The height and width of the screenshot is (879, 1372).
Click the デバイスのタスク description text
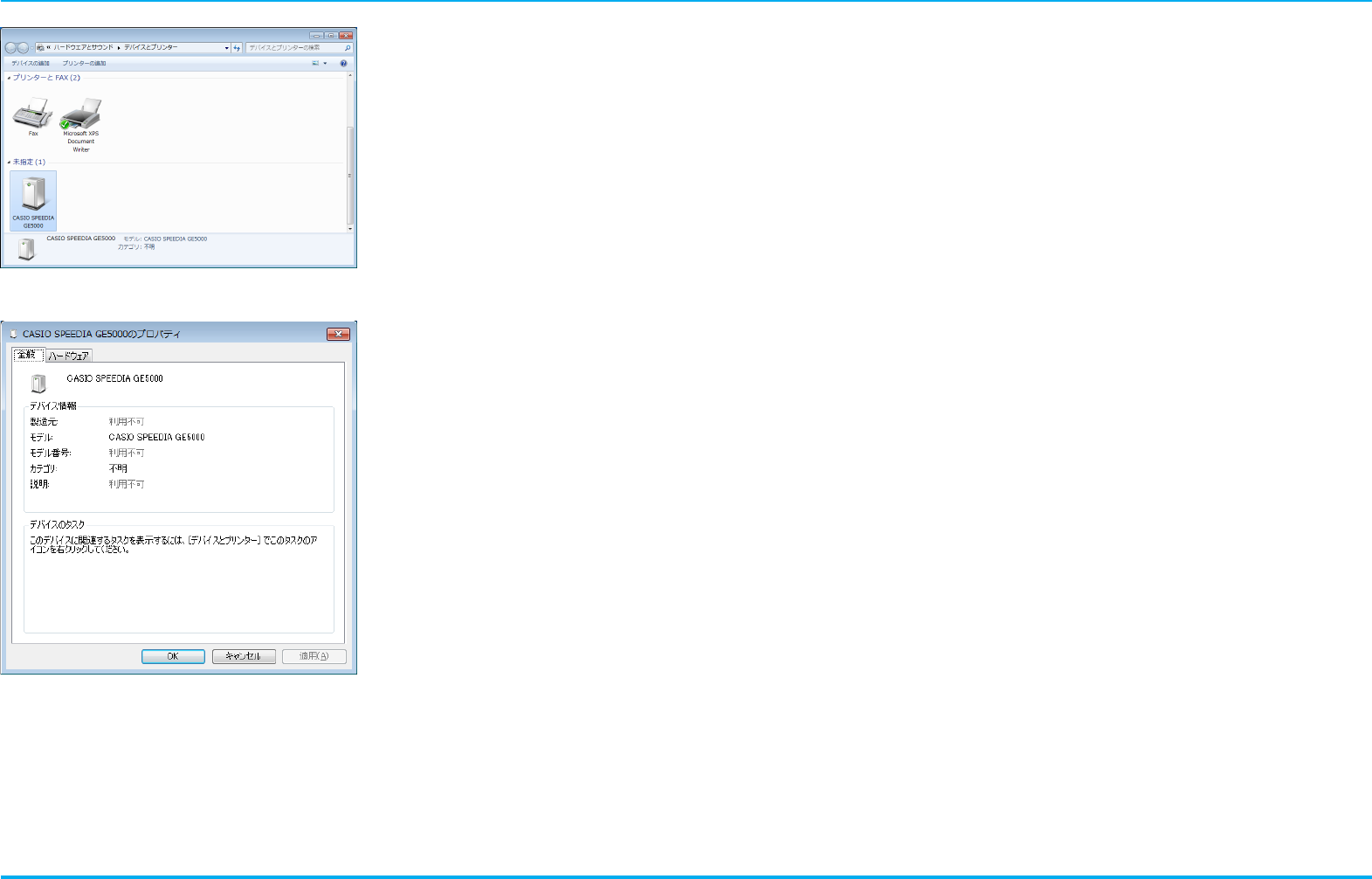pyautogui.click(x=174, y=545)
